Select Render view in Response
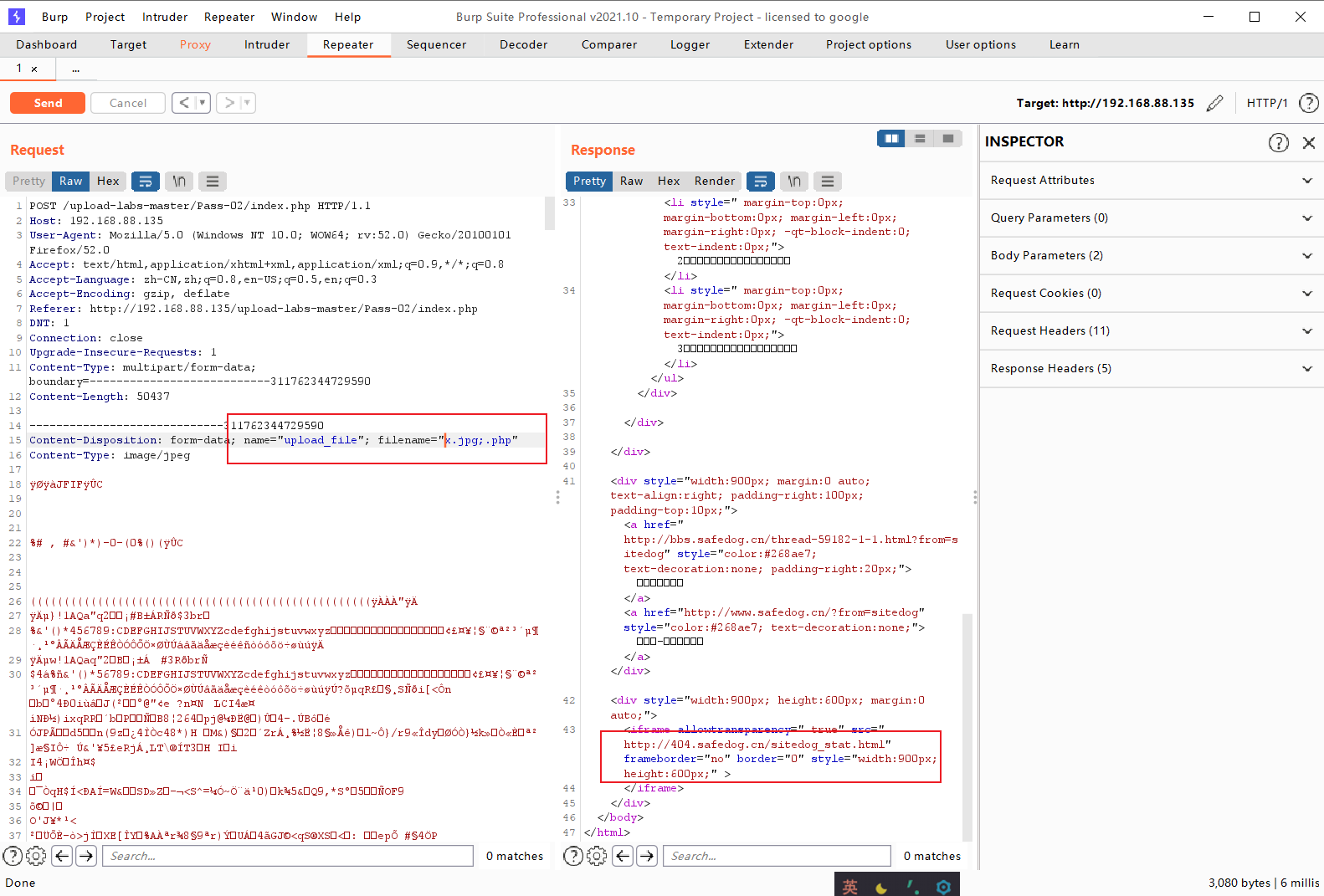This screenshot has width=1324, height=896. pyautogui.click(x=715, y=181)
